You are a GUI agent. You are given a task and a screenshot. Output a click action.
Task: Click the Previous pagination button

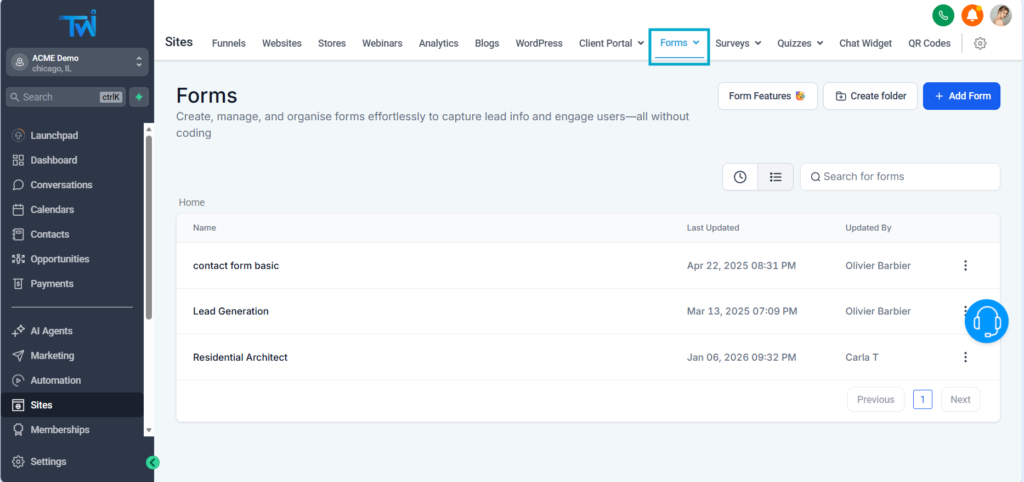coord(876,400)
